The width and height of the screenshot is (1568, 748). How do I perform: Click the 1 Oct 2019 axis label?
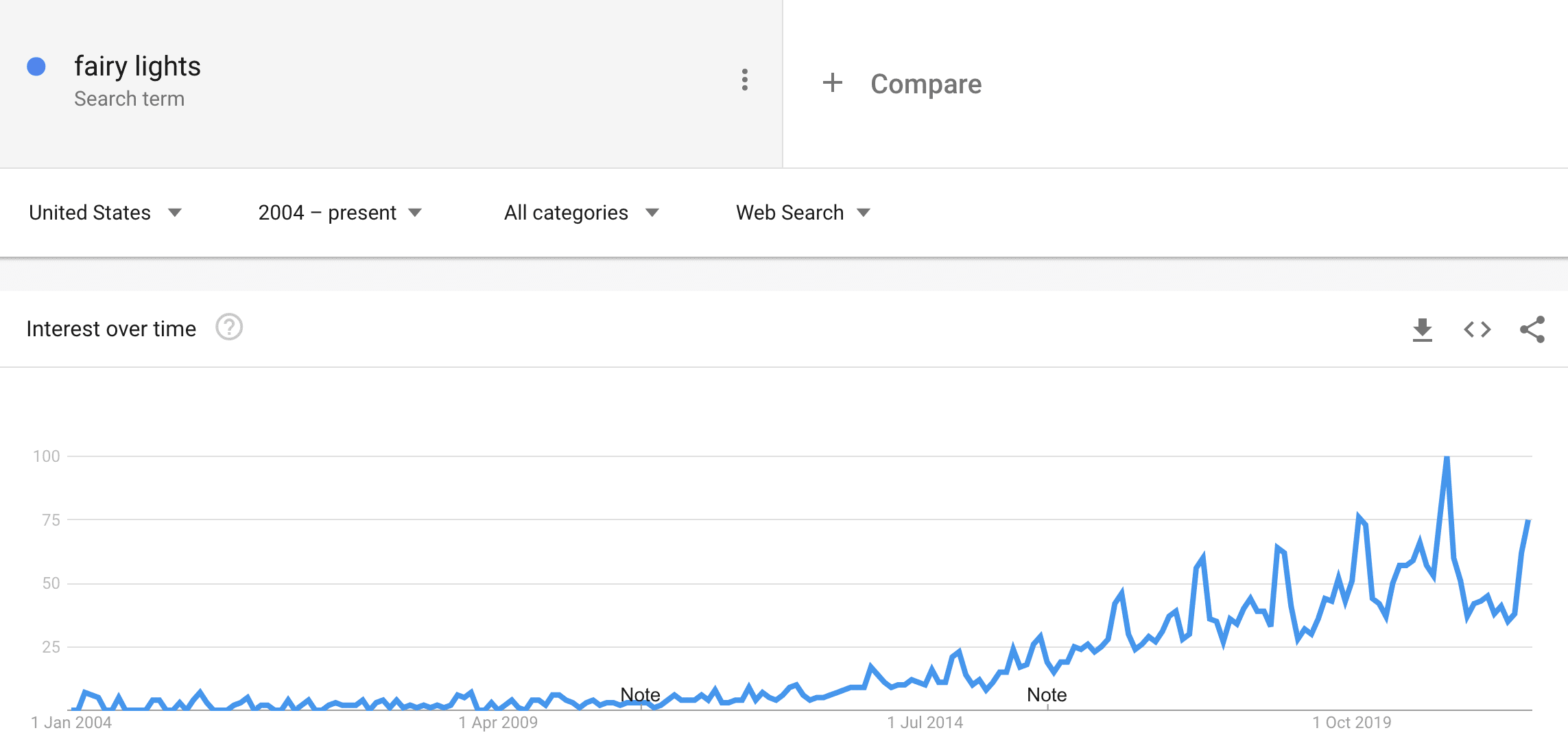point(1351,723)
